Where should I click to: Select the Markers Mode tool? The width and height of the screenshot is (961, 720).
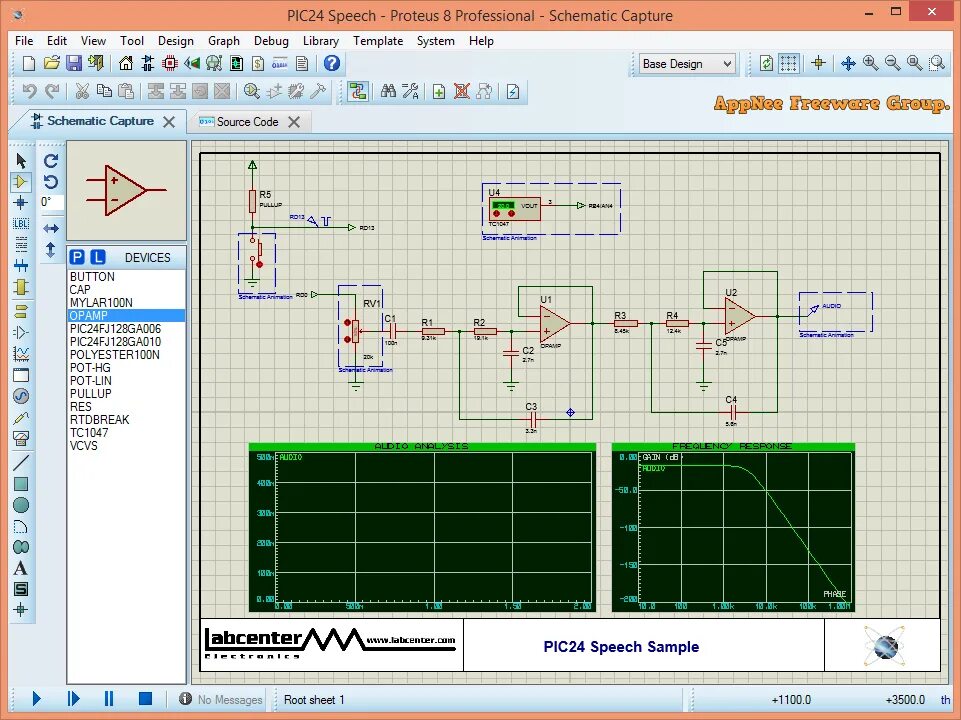tap(21, 610)
